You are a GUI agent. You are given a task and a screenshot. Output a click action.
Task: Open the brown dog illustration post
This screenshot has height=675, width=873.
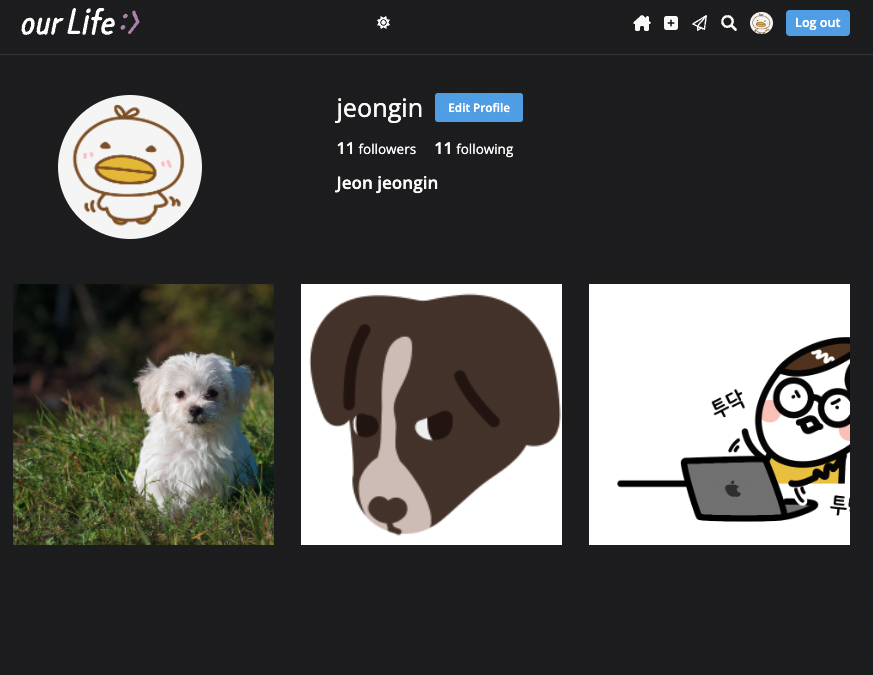[x=431, y=414]
